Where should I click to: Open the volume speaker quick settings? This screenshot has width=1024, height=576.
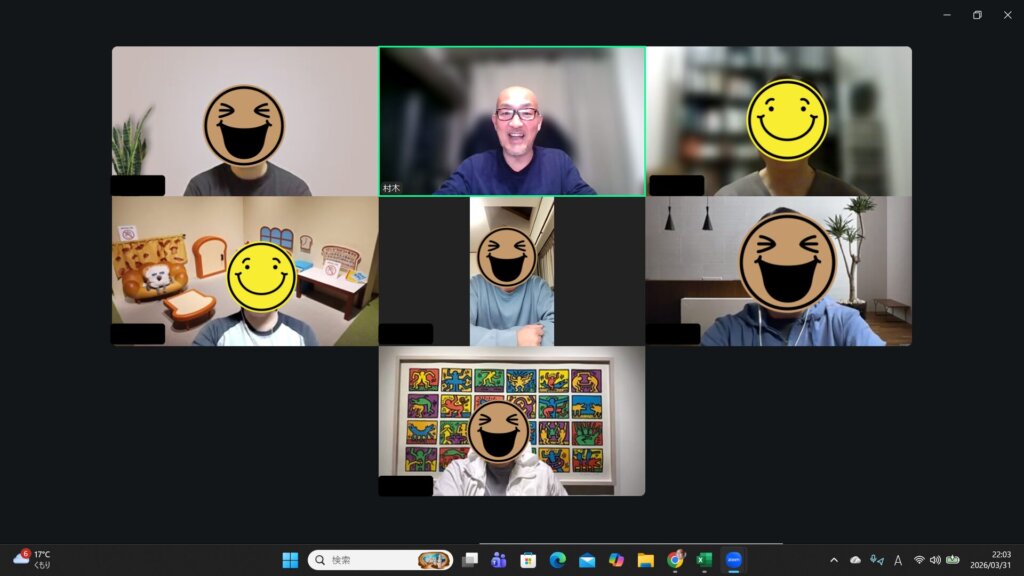point(935,560)
